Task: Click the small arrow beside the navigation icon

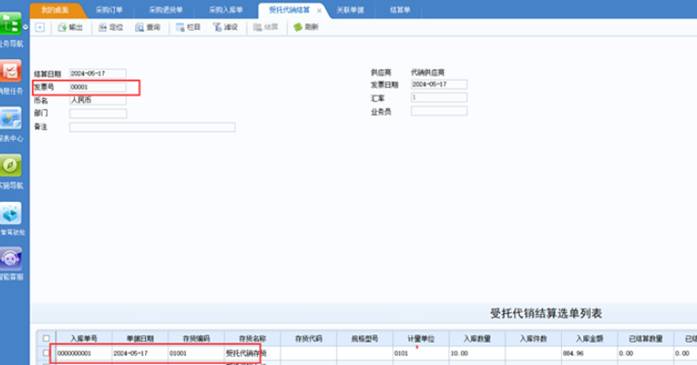Action: click(25, 27)
